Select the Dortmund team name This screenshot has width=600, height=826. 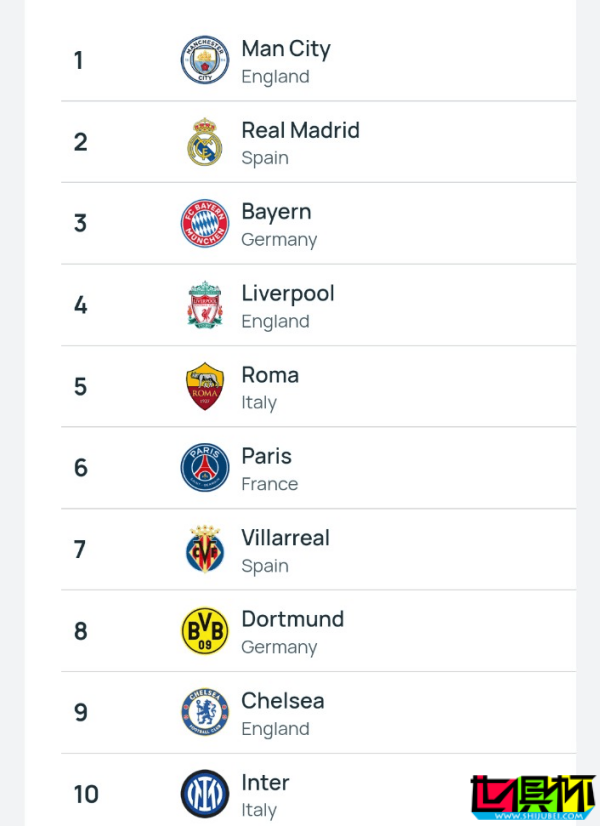click(x=292, y=619)
